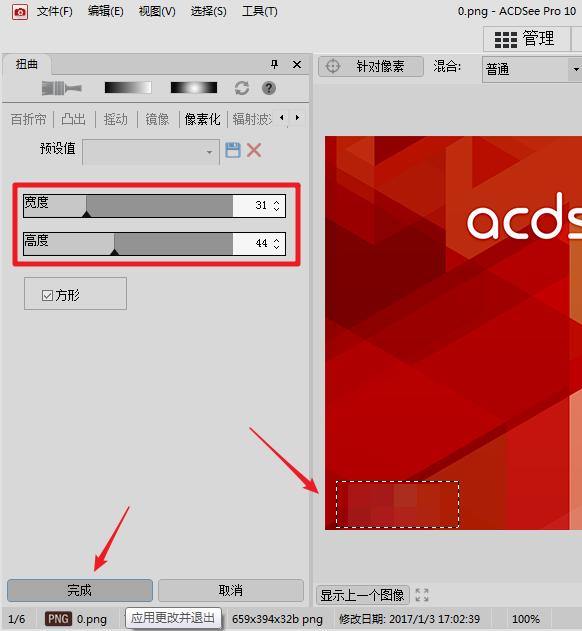Click the PNG file type badge
This screenshot has width=582, height=631.
(58, 619)
